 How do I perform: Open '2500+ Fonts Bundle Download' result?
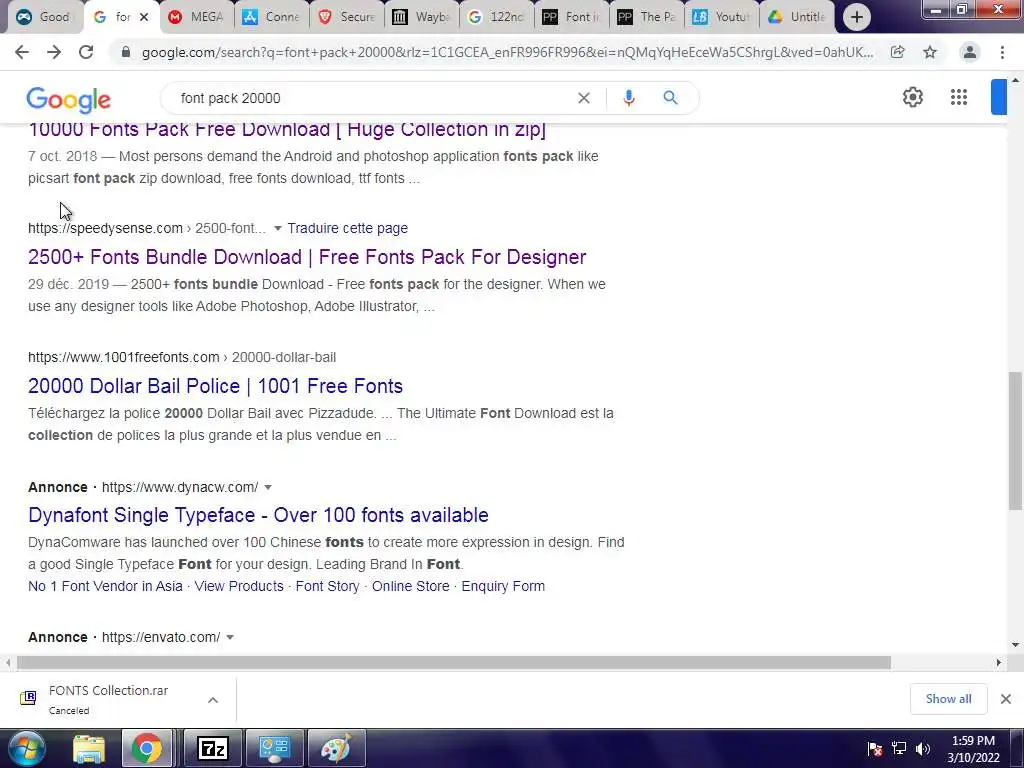click(x=307, y=257)
